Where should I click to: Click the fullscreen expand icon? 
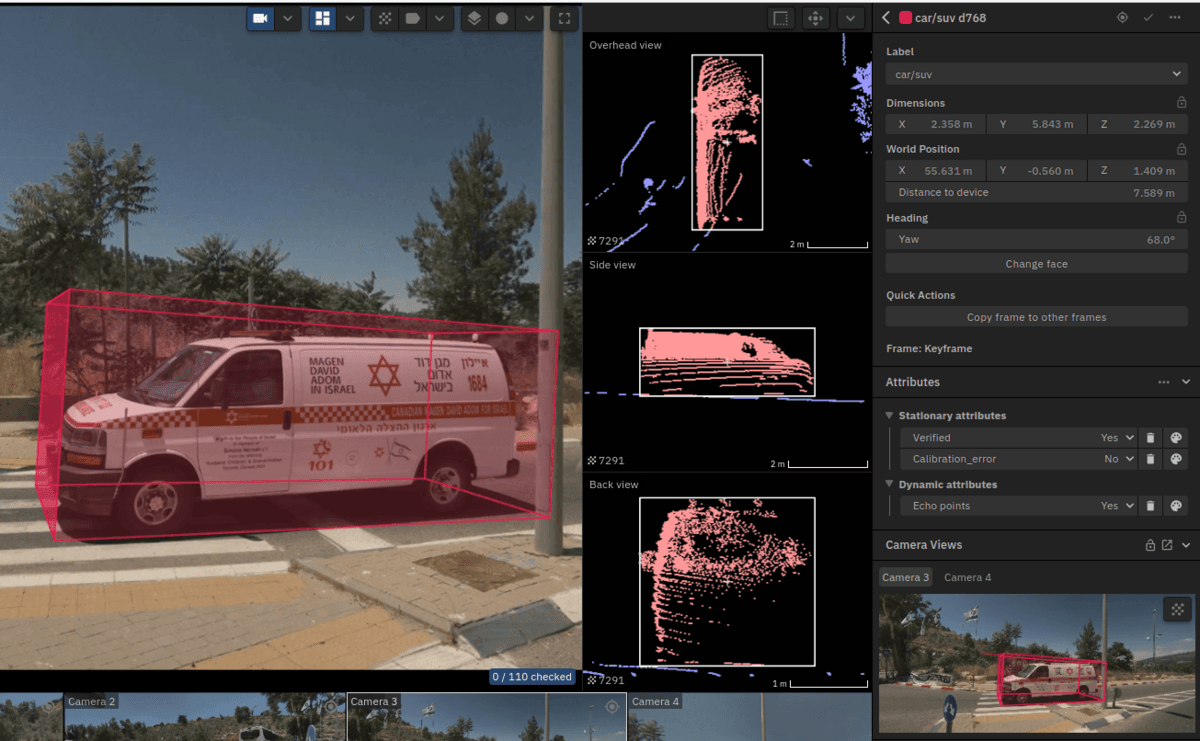(x=564, y=18)
